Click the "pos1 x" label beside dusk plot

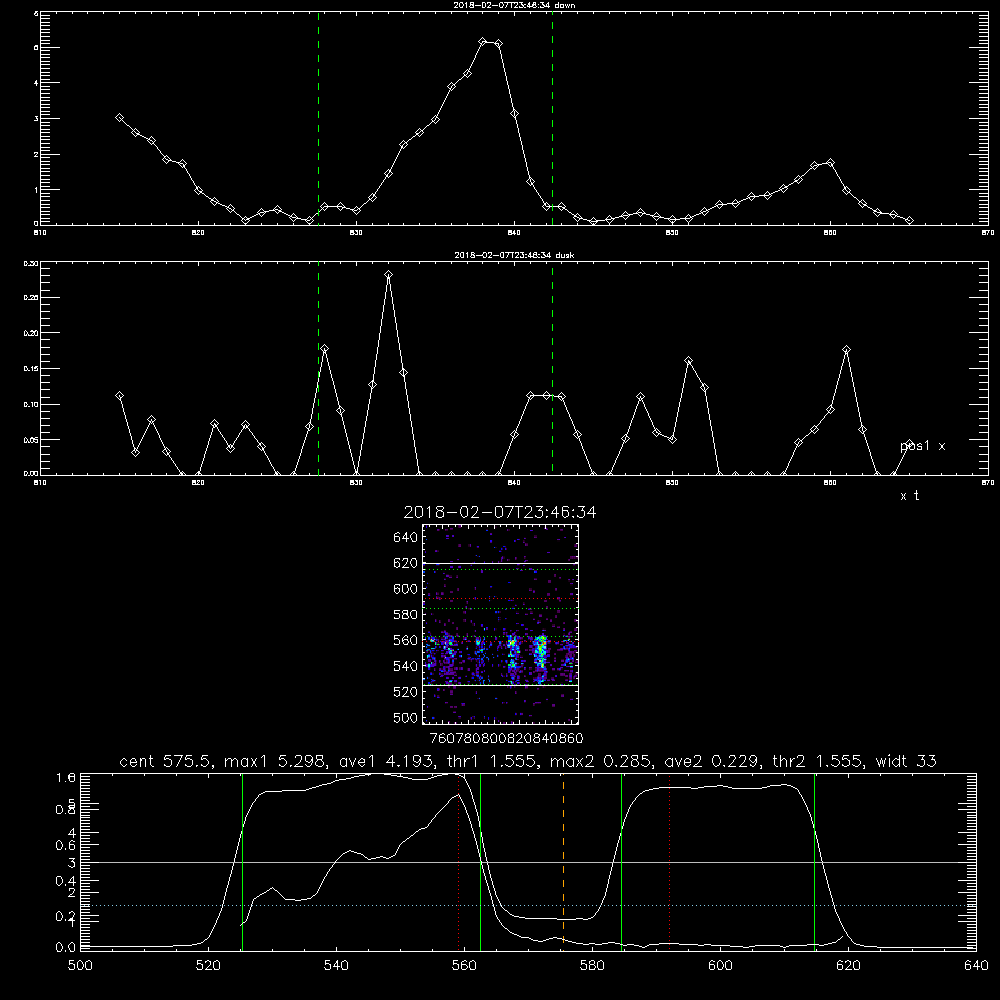[x=922, y=446]
